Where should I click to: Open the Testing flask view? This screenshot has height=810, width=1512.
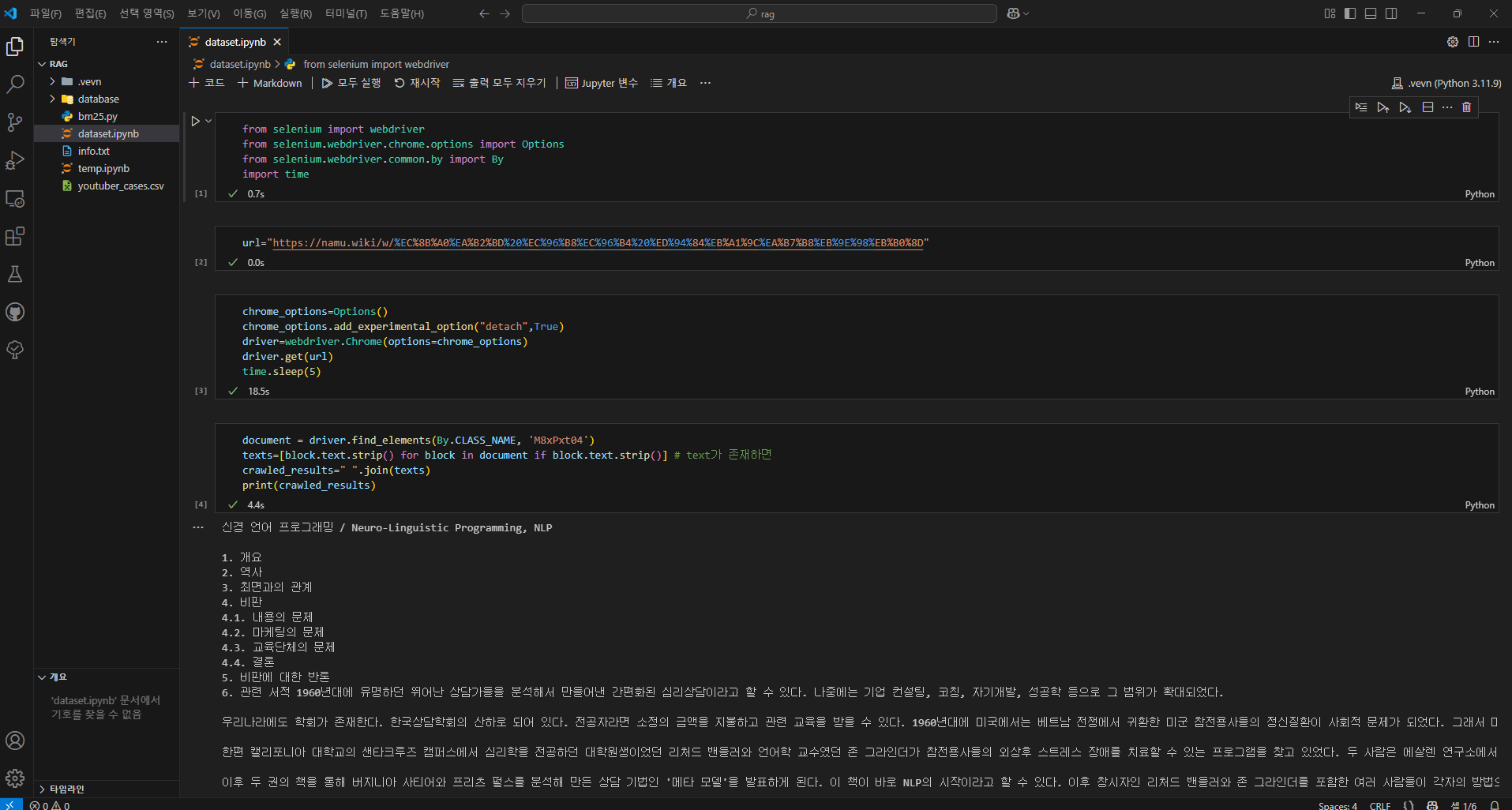15,274
